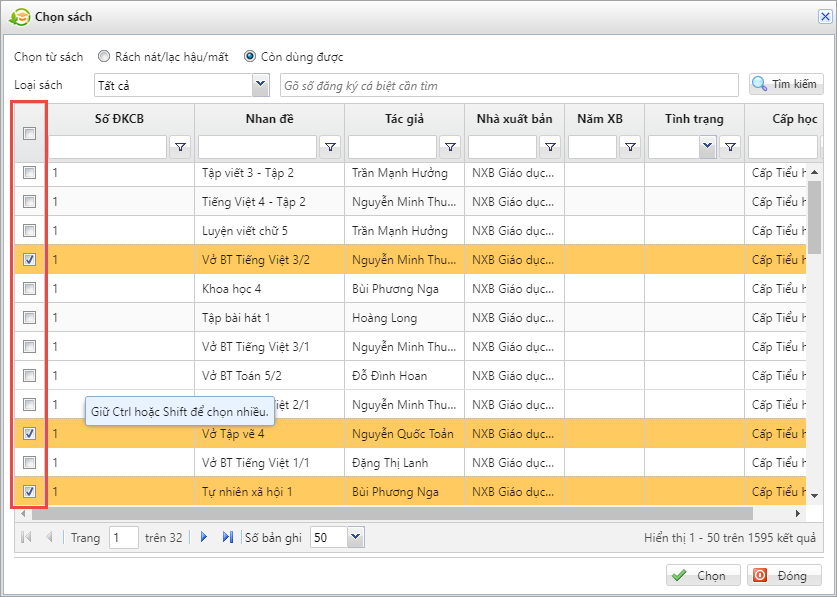The width and height of the screenshot is (837, 597).
Task: Select Còn dùng được radio option
Action: tap(250, 57)
